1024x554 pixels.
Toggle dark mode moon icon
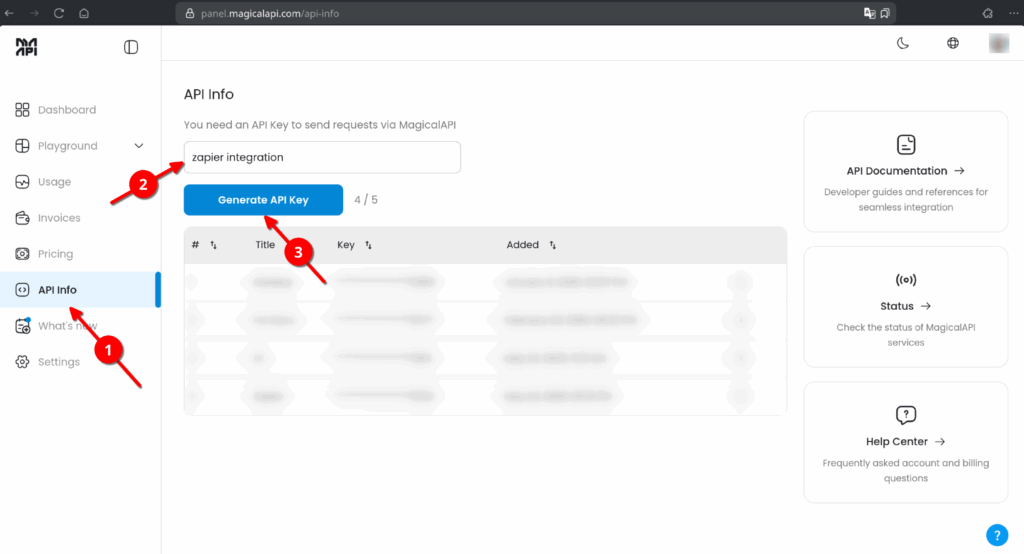point(903,43)
